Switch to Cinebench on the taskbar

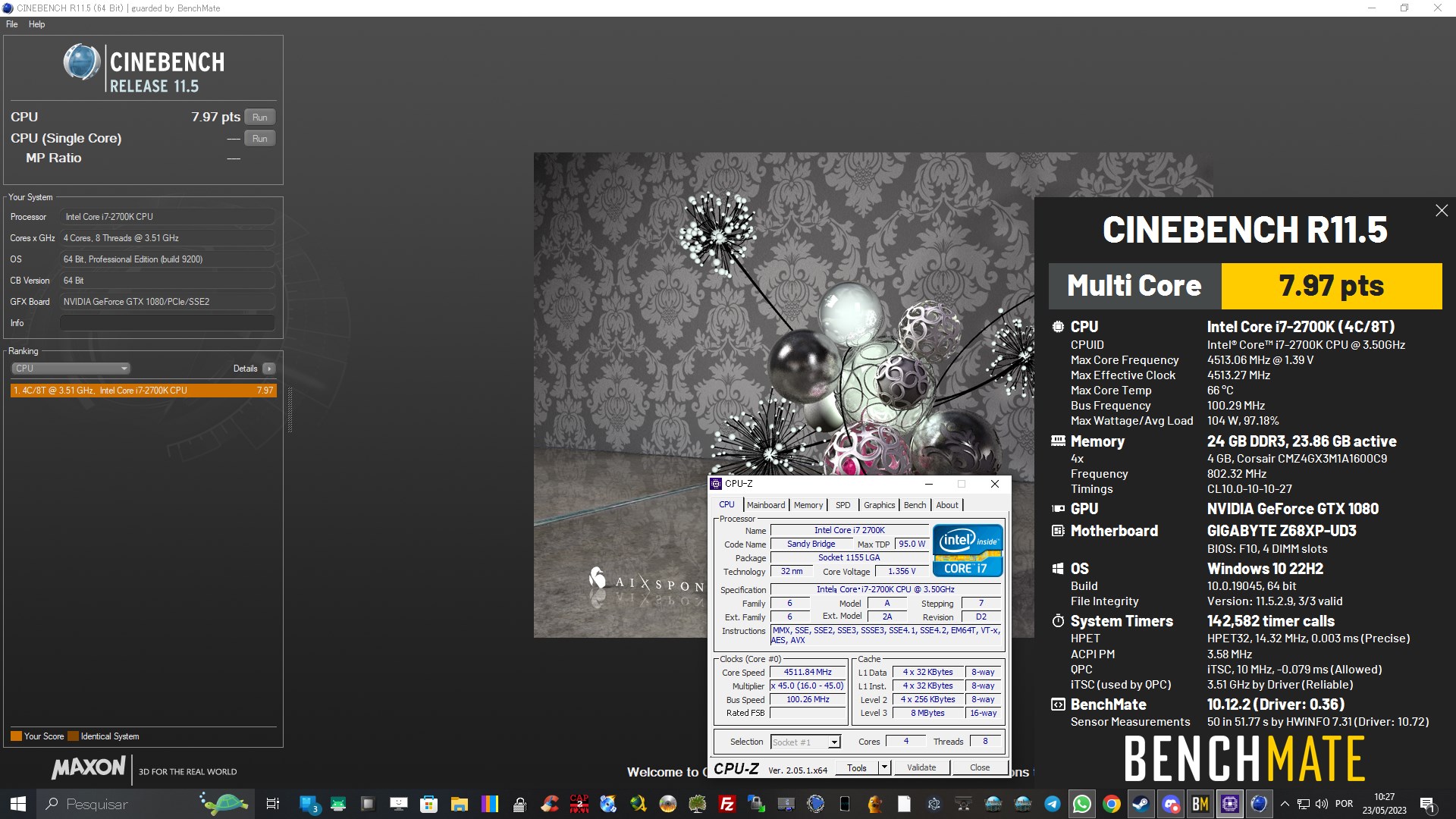[x=1260, y=804]
